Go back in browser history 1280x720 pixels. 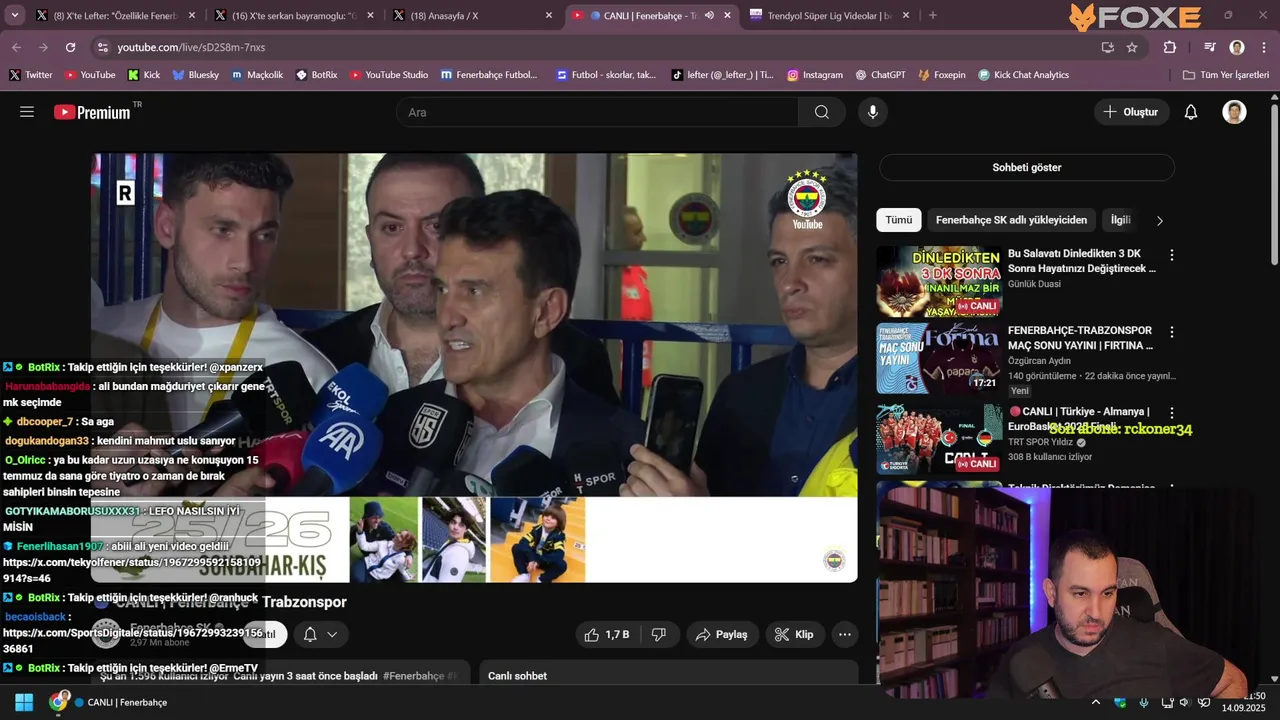tap(16, 47)
